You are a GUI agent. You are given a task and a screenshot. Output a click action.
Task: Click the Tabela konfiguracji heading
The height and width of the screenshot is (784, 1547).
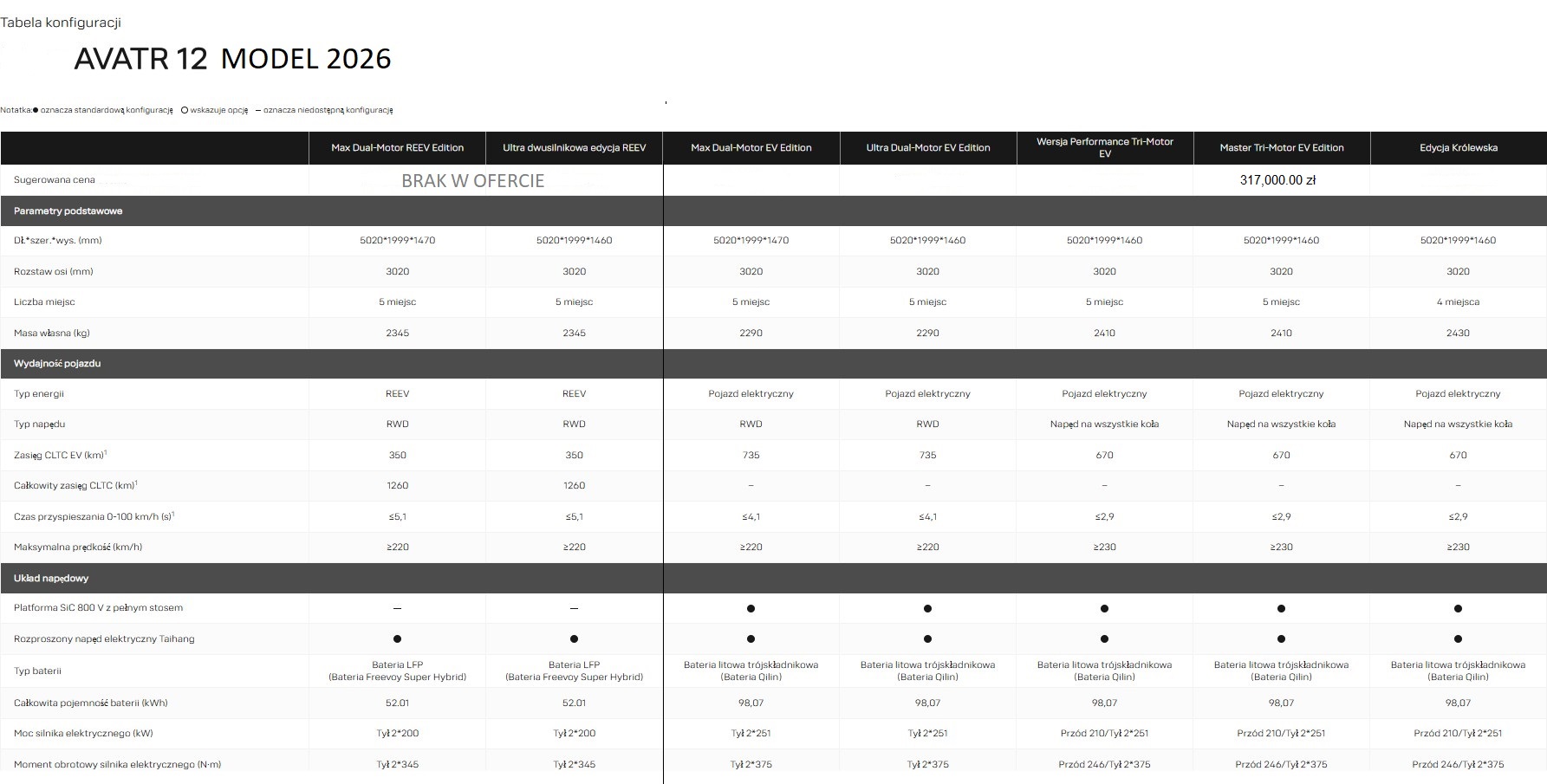coord(61,23)
